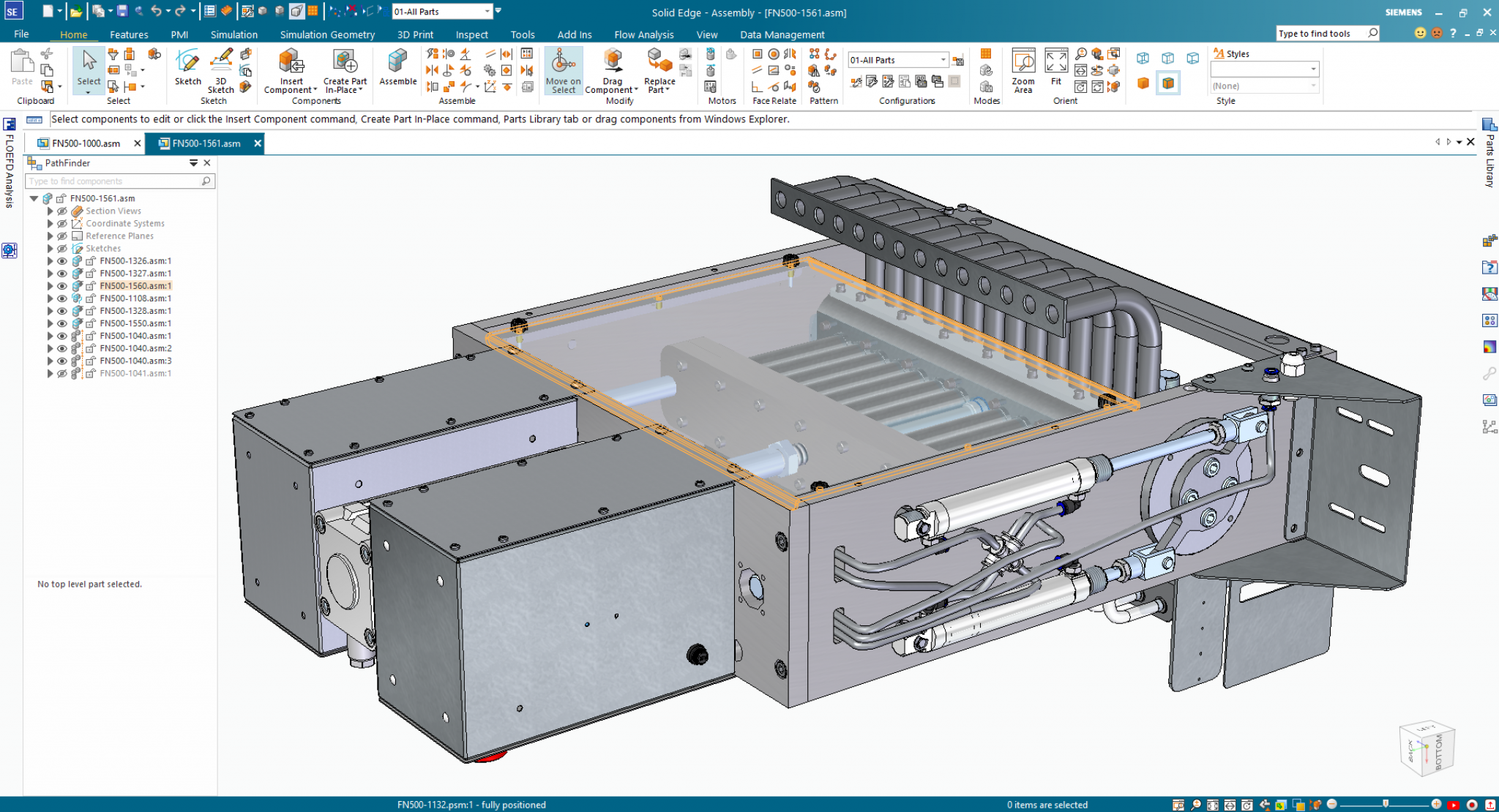Open the Insert Component tool
This screenshot has height=812, width=1499.
pyautogui.click(x=291, y=69)
